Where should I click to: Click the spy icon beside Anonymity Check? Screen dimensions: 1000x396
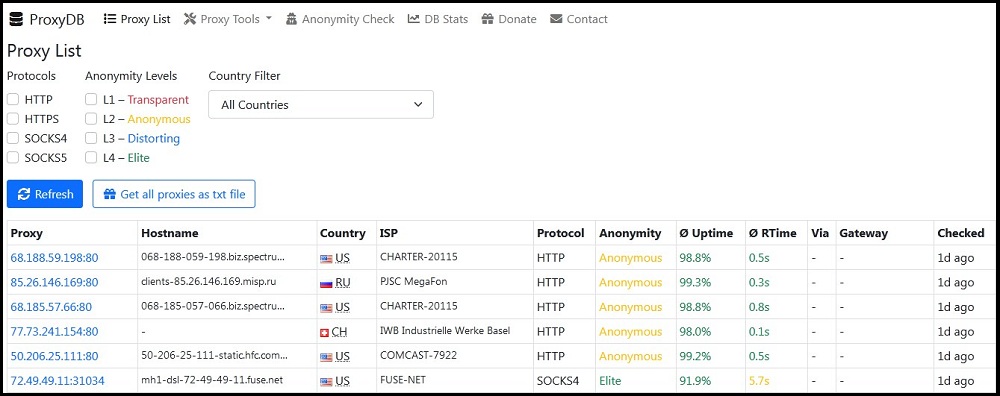pyautogui.click(x=291, y=19)
